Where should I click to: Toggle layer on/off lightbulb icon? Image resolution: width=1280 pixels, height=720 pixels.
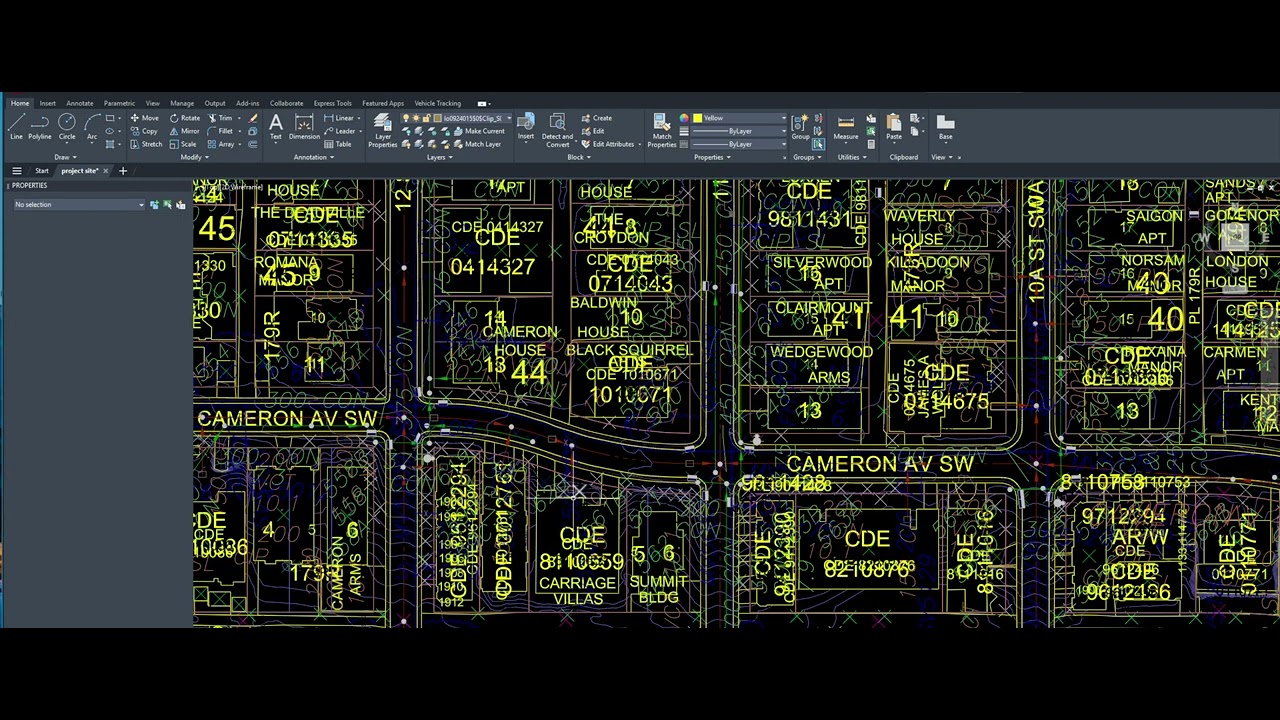406,118
